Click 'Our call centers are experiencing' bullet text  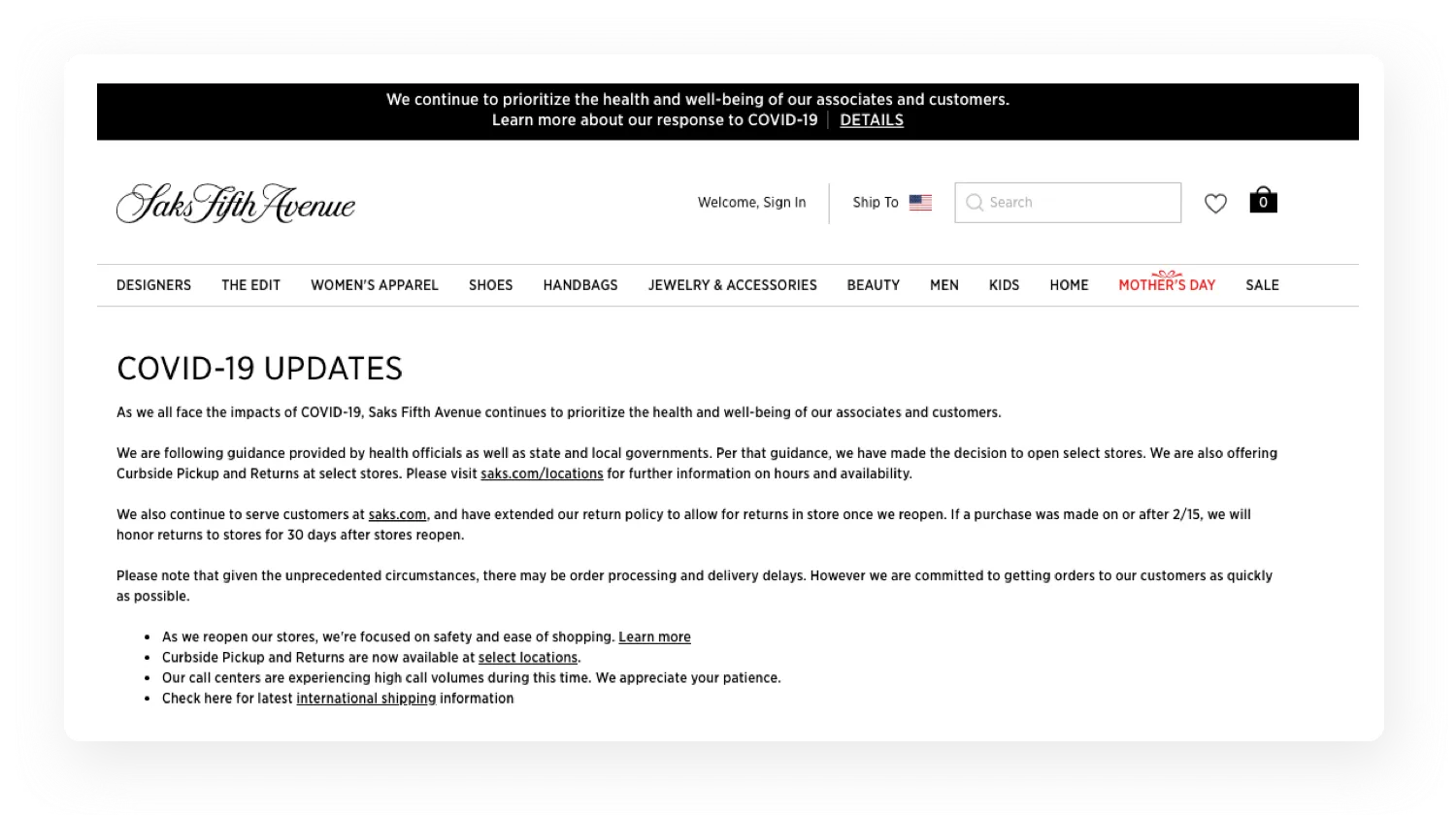coord(472,678)
